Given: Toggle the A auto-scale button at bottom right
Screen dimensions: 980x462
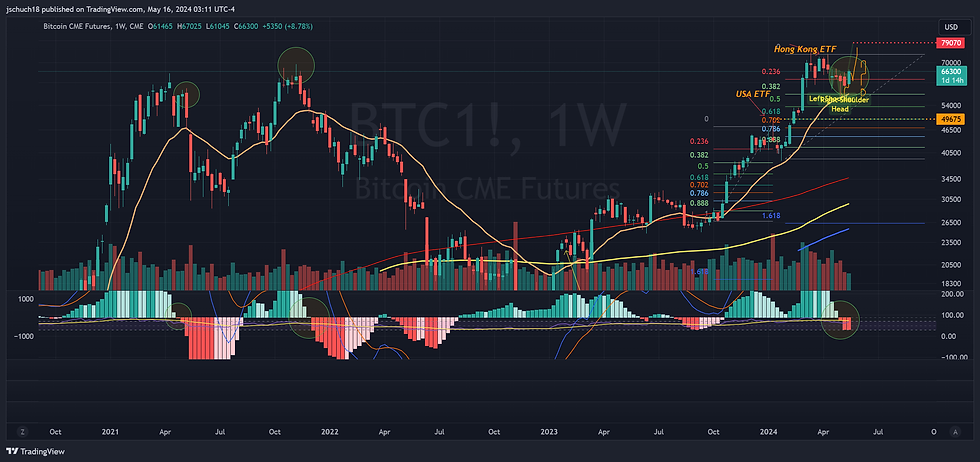Looking at the screenshot, I should [955, 431].
